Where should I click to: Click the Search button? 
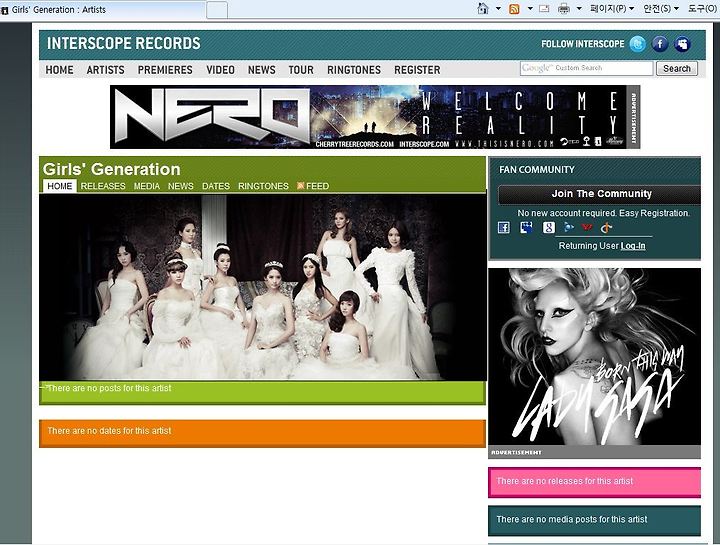pyautogui.click(x=677, y=68)
